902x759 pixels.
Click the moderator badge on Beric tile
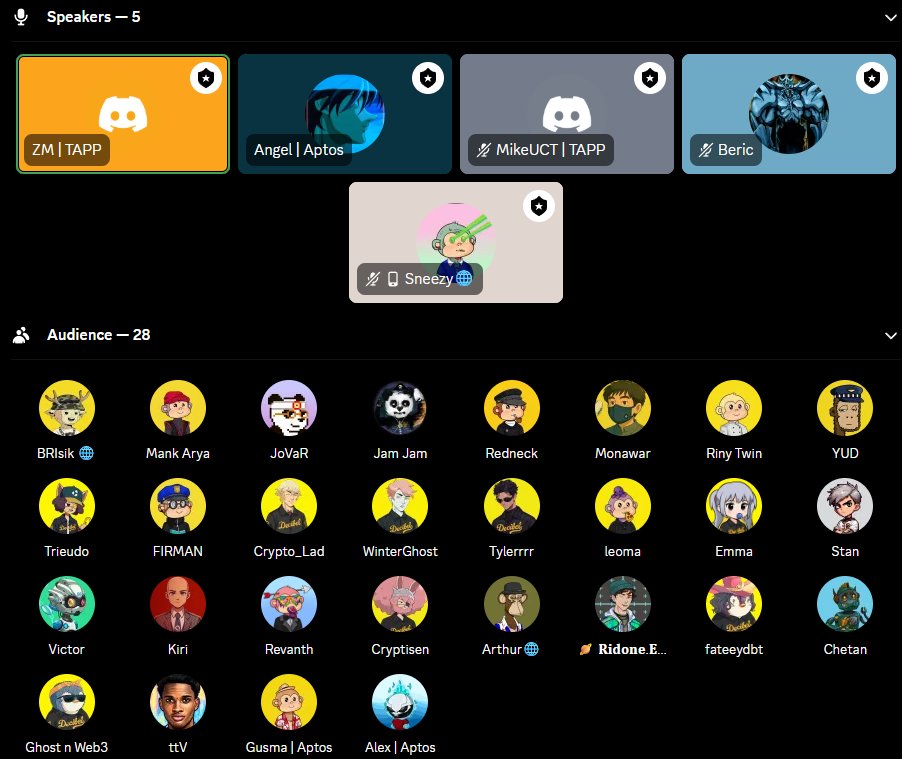click(x=872, y=78)
